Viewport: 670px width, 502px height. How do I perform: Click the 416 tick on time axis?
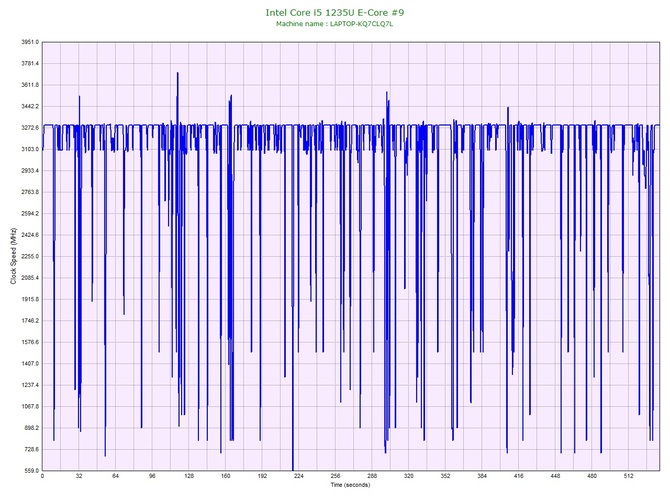(x=519, y=476)
